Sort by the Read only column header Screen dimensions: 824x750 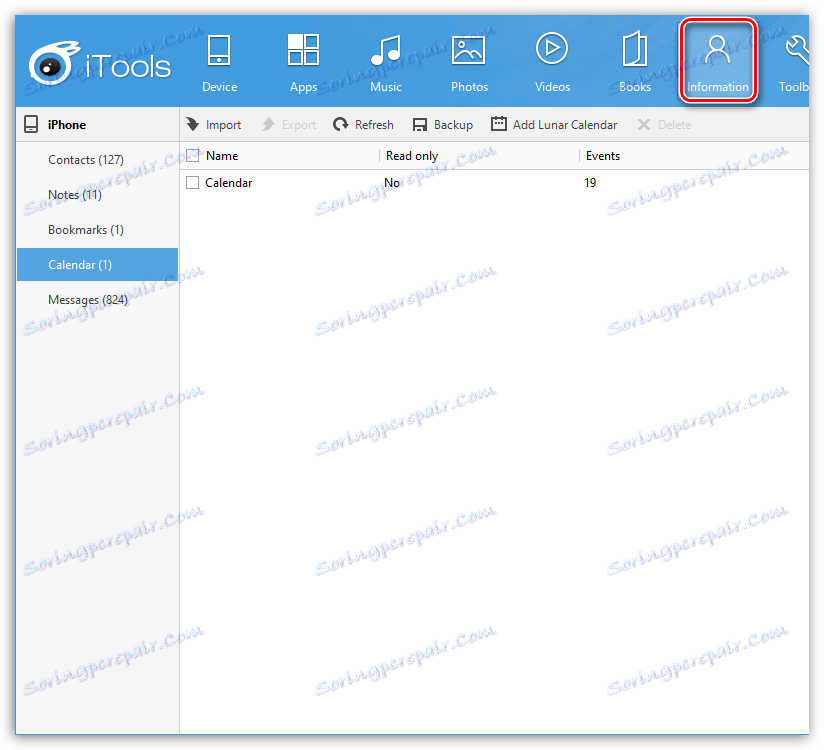411,156
